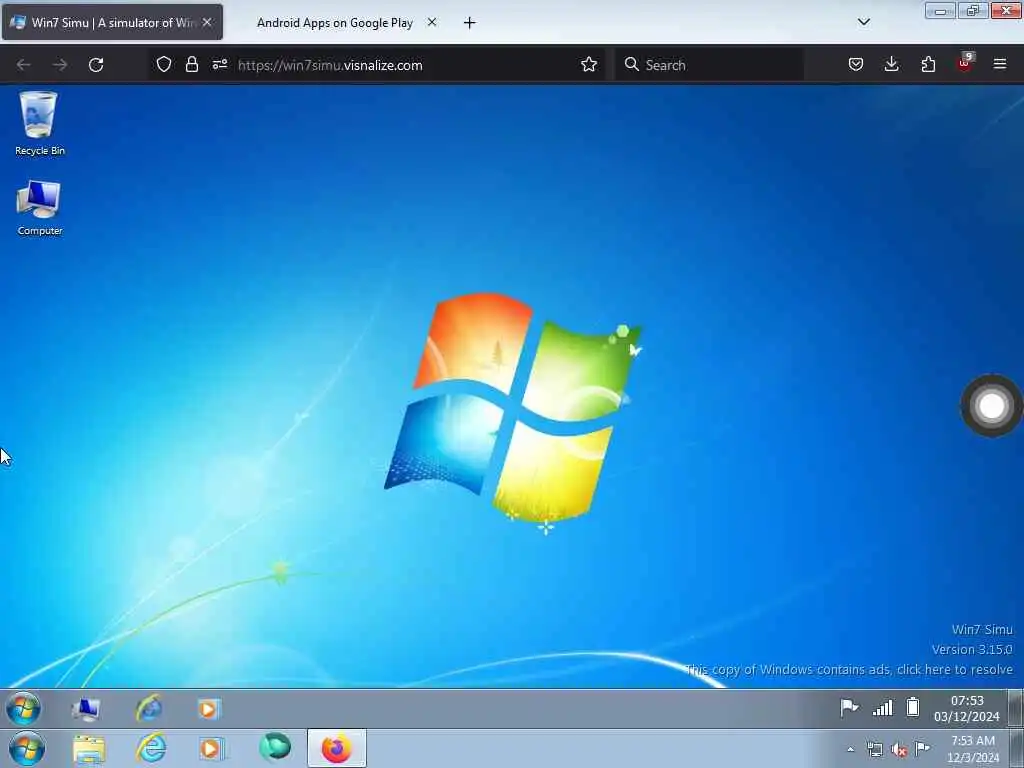This screenshot has width=1024, height=768.
Task: Open the host Action Center flag
Action: pyautogui.click(x=923, y=748)
